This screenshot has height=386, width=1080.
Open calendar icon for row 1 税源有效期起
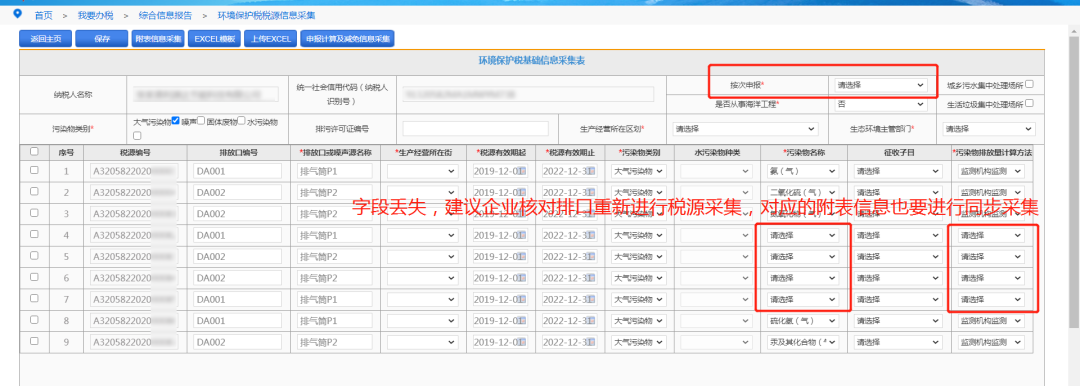click(x=523, y=171)
